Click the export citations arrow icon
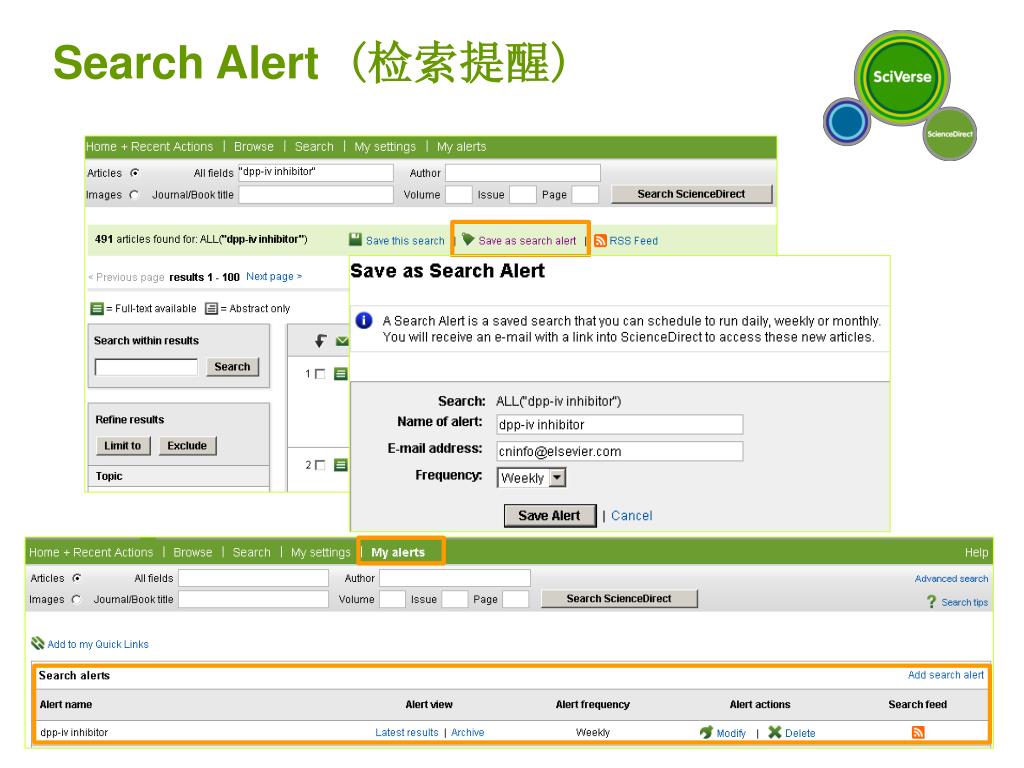The image size is (1024, 768). (321, 341)
